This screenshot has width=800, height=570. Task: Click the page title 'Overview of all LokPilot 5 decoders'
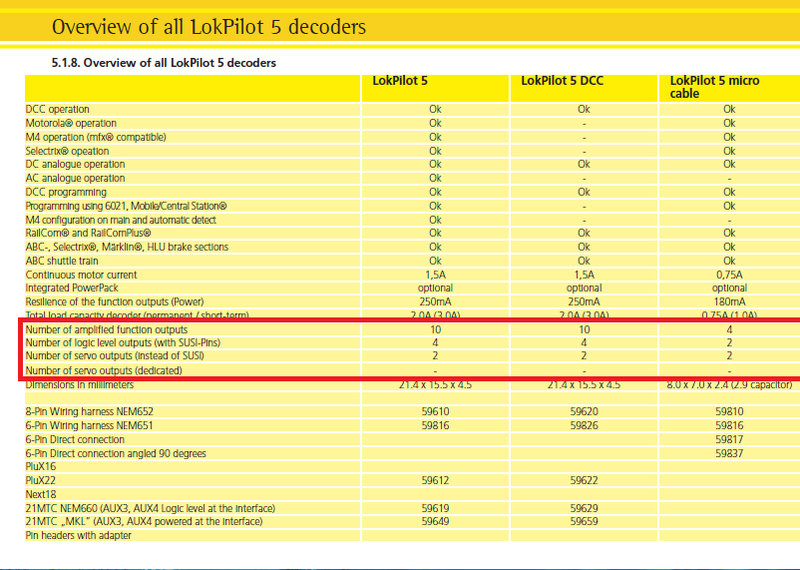click(x=209, y=27)
